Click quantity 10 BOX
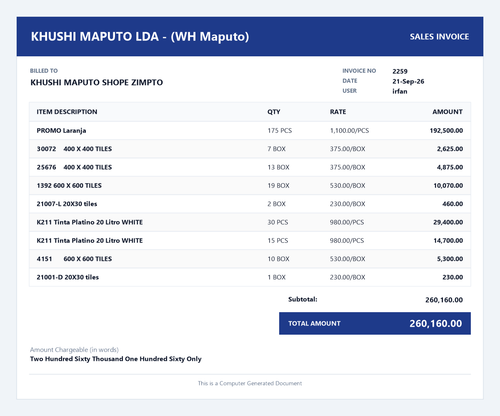 click(x=278, y=259)
